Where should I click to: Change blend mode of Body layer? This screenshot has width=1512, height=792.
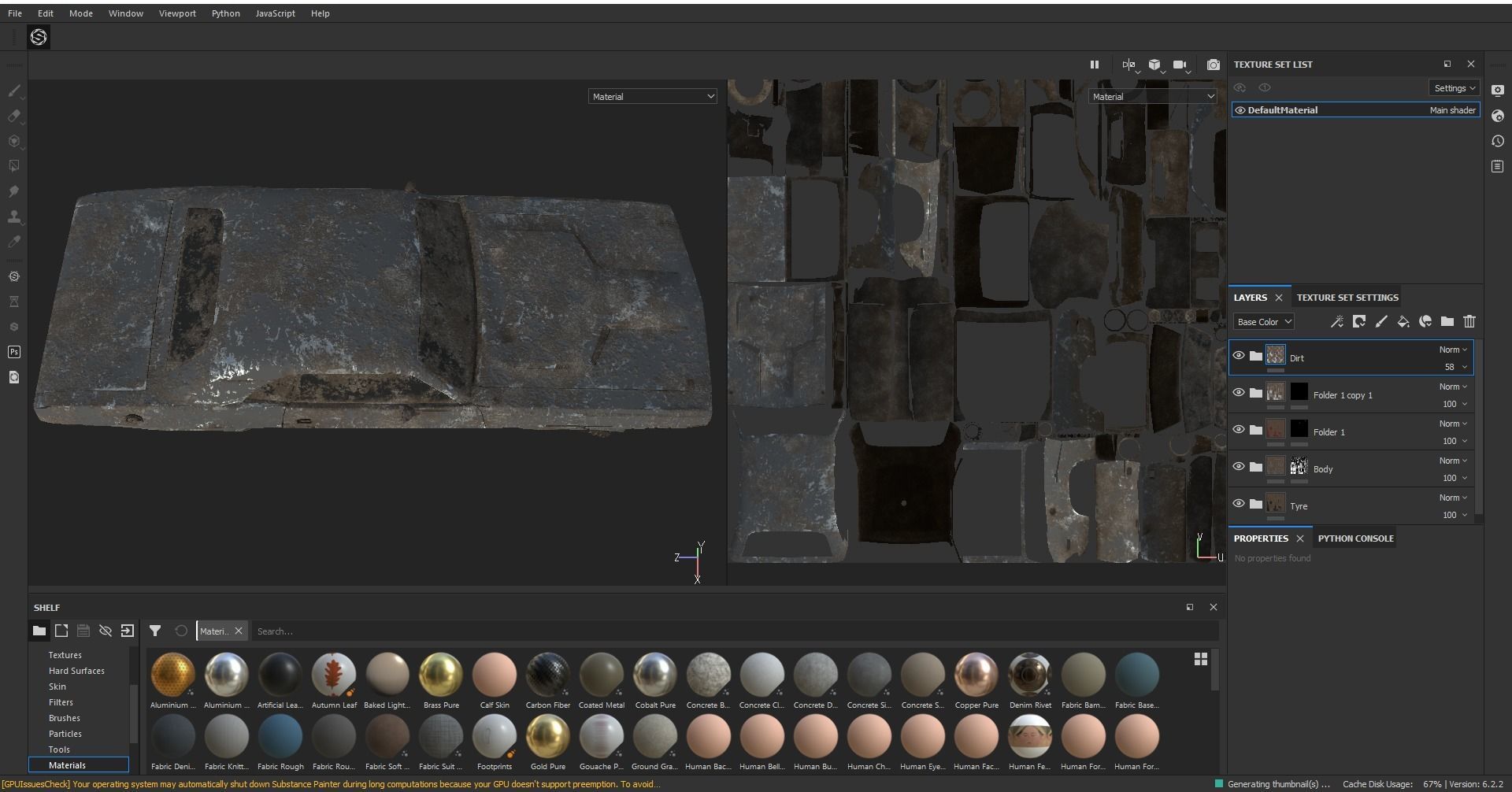[1453, 461]
